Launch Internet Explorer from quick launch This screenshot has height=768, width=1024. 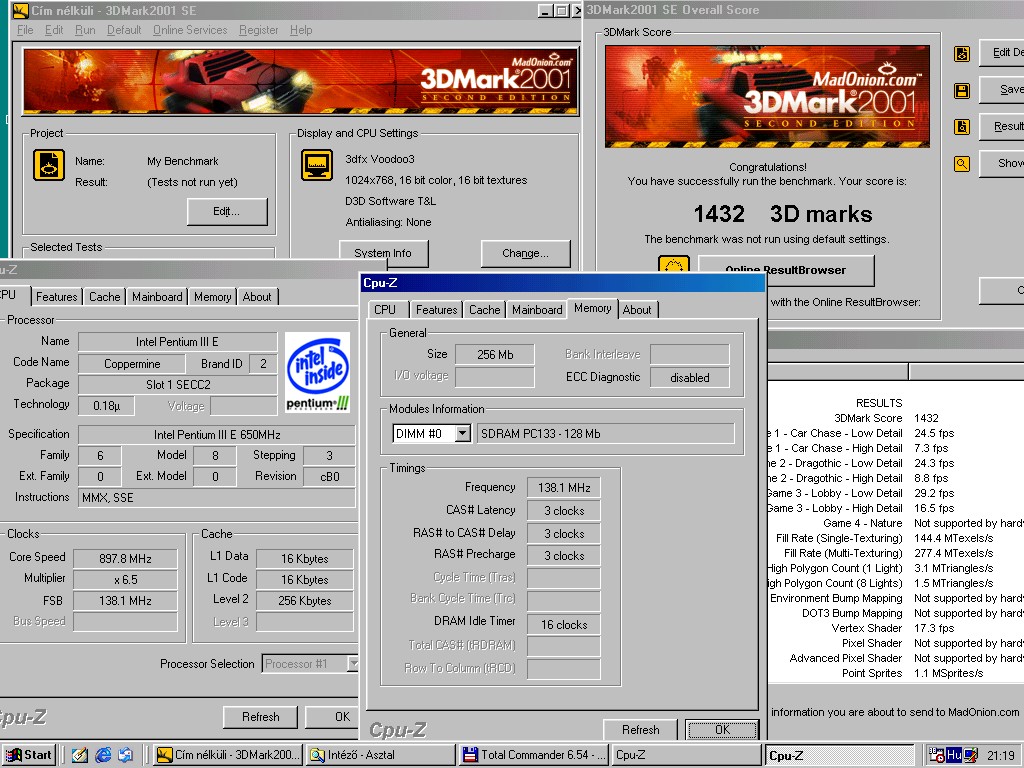point(103,755)
